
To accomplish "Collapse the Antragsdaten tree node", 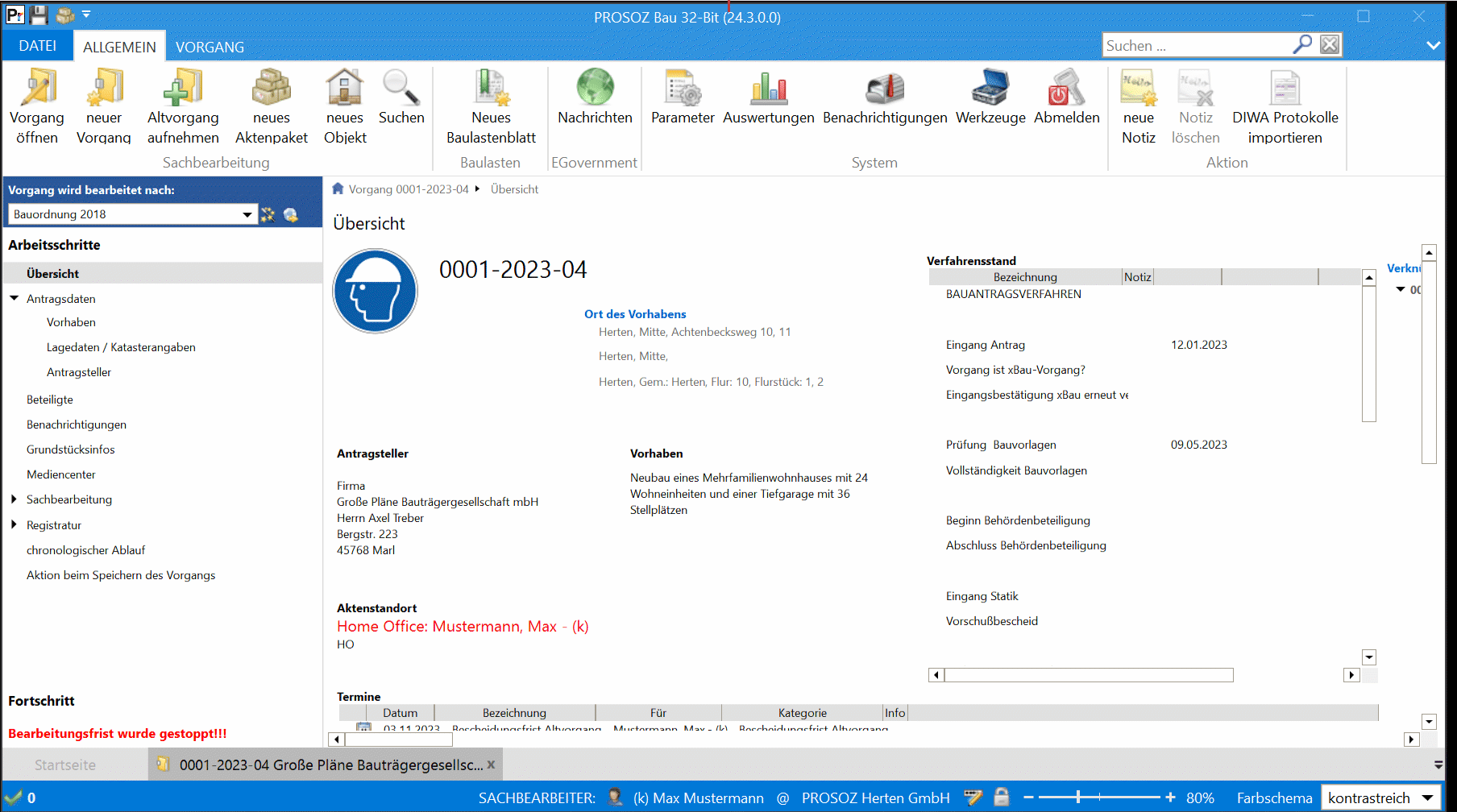I will 14,298.
